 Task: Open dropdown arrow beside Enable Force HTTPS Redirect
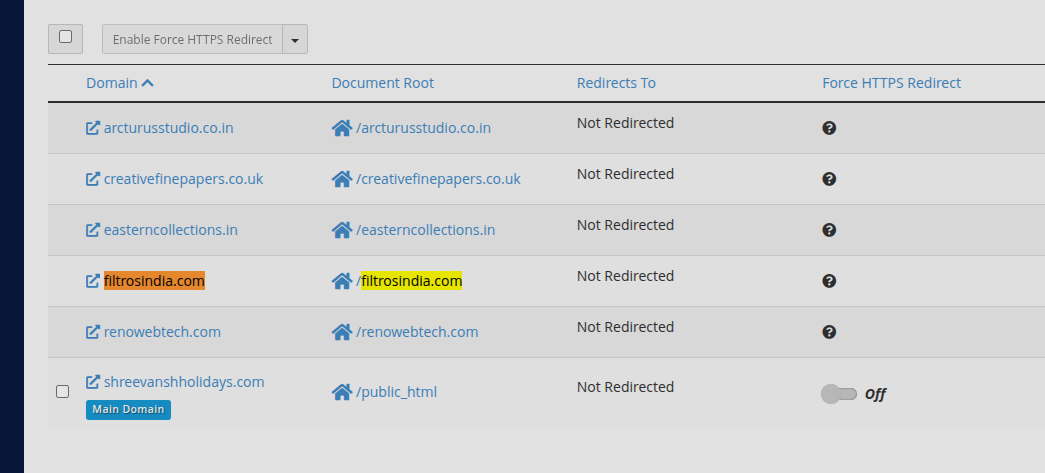click(x=295, y=40)
